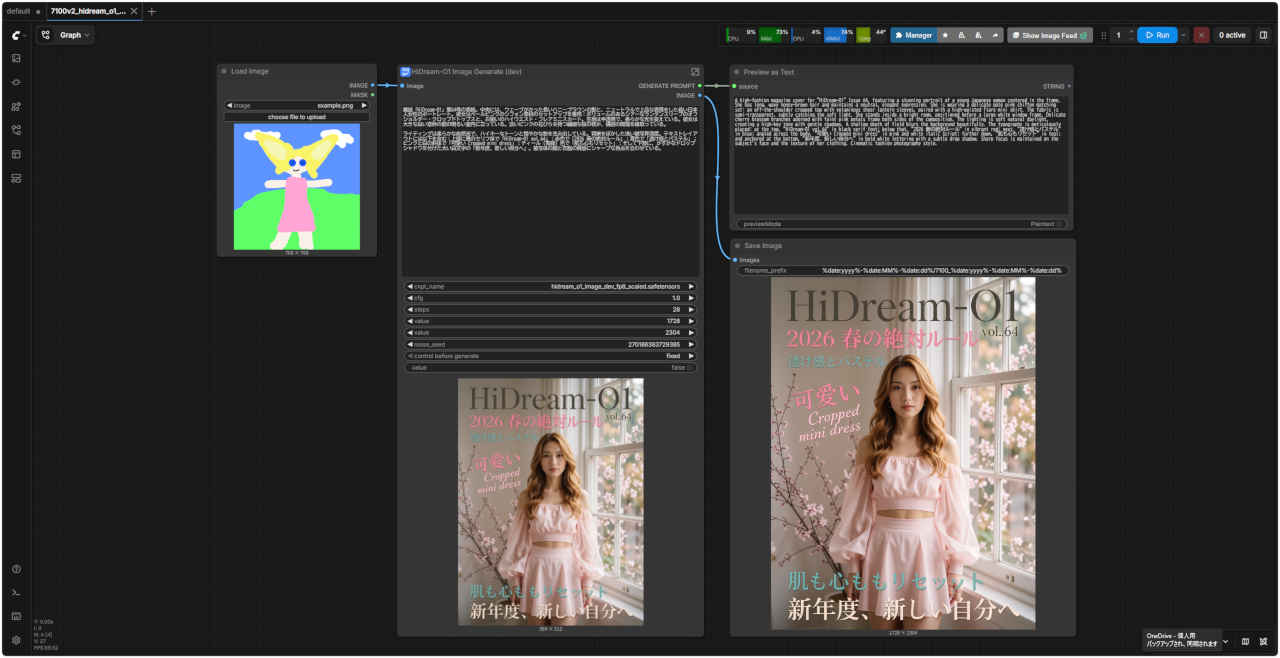This screenshot has height=658, width=1280.
Task: Click the first lock-like icon after the star
Action: click(962, 35)
